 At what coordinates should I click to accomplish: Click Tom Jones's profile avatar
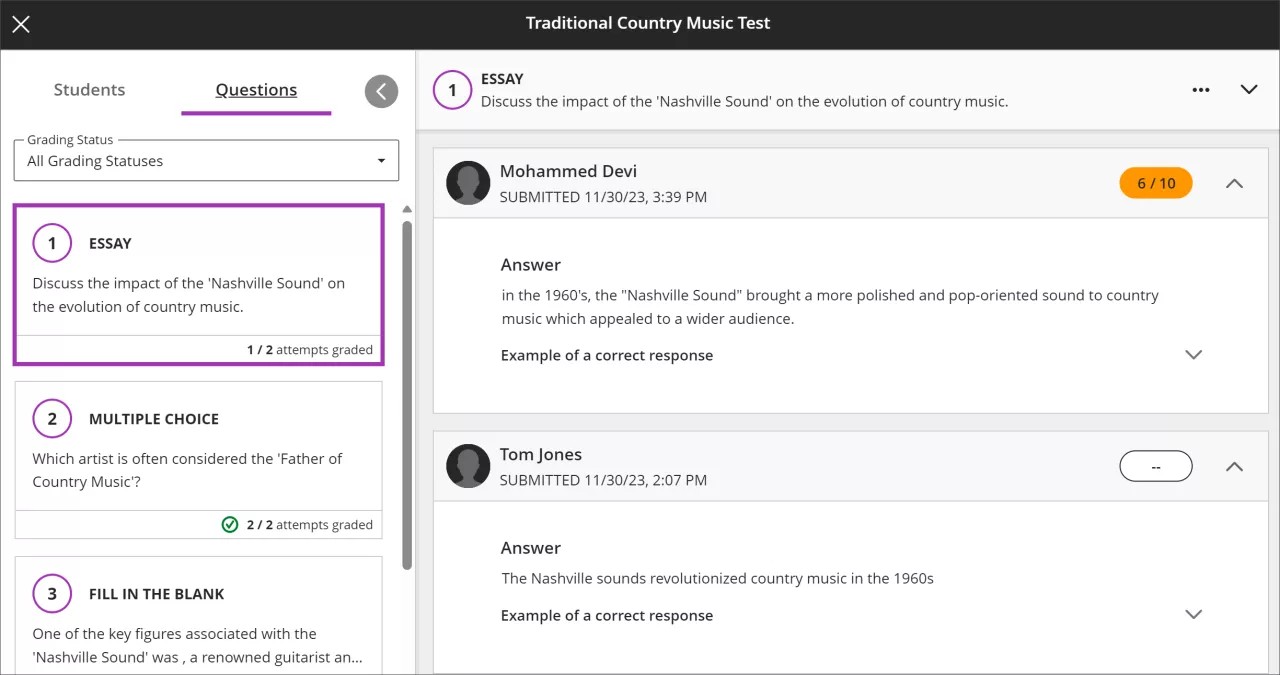click(468, 466)
